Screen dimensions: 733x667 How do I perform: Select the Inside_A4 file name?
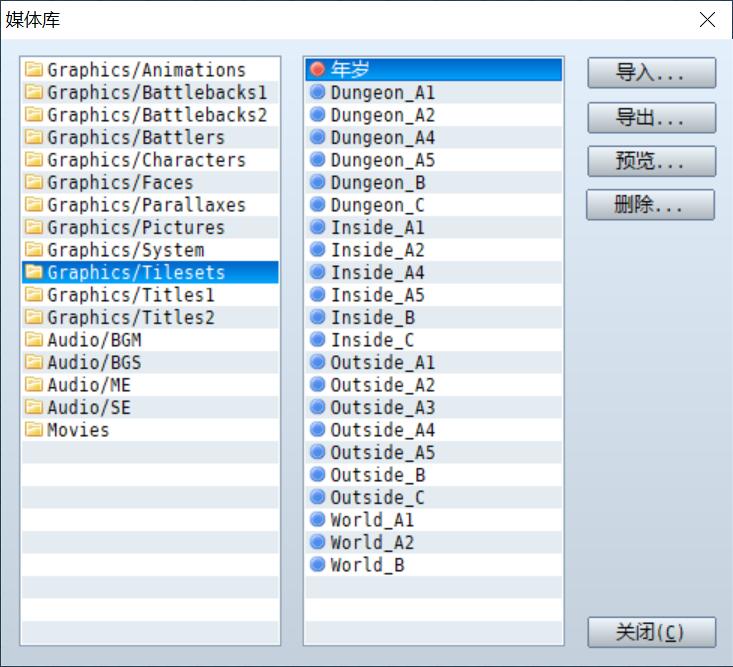378,273
